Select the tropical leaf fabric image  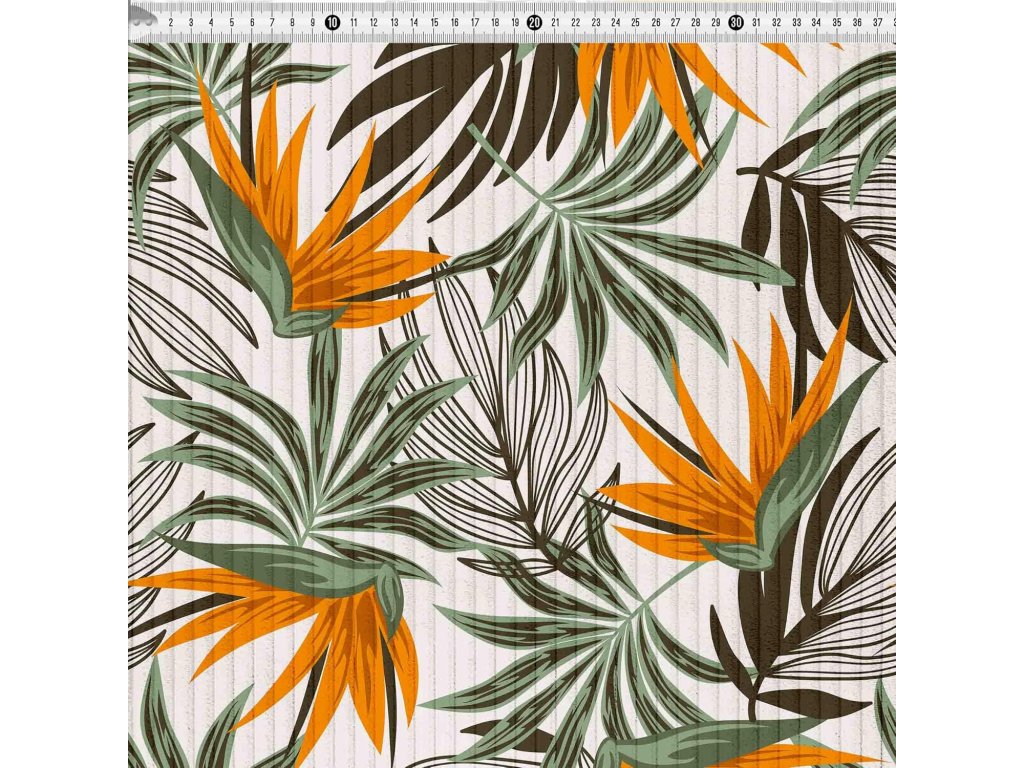click(512, 405)
